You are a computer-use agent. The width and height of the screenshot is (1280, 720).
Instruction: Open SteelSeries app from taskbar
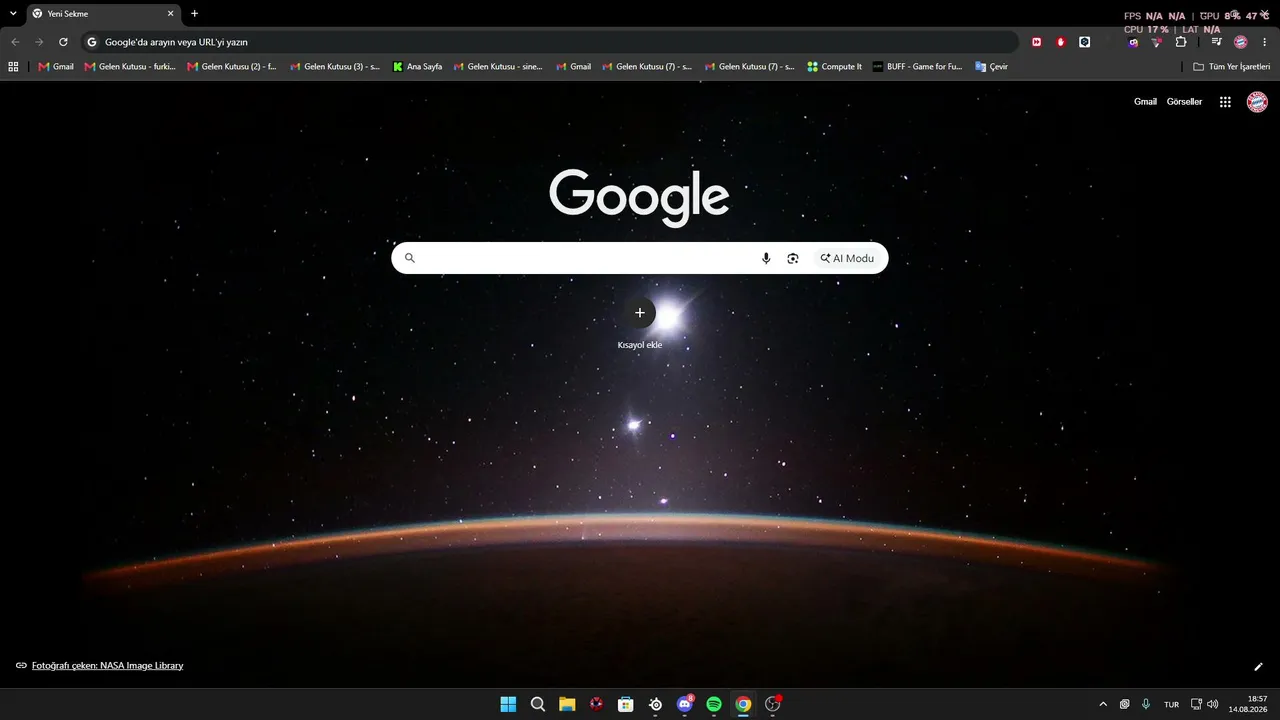coord(655,704)
